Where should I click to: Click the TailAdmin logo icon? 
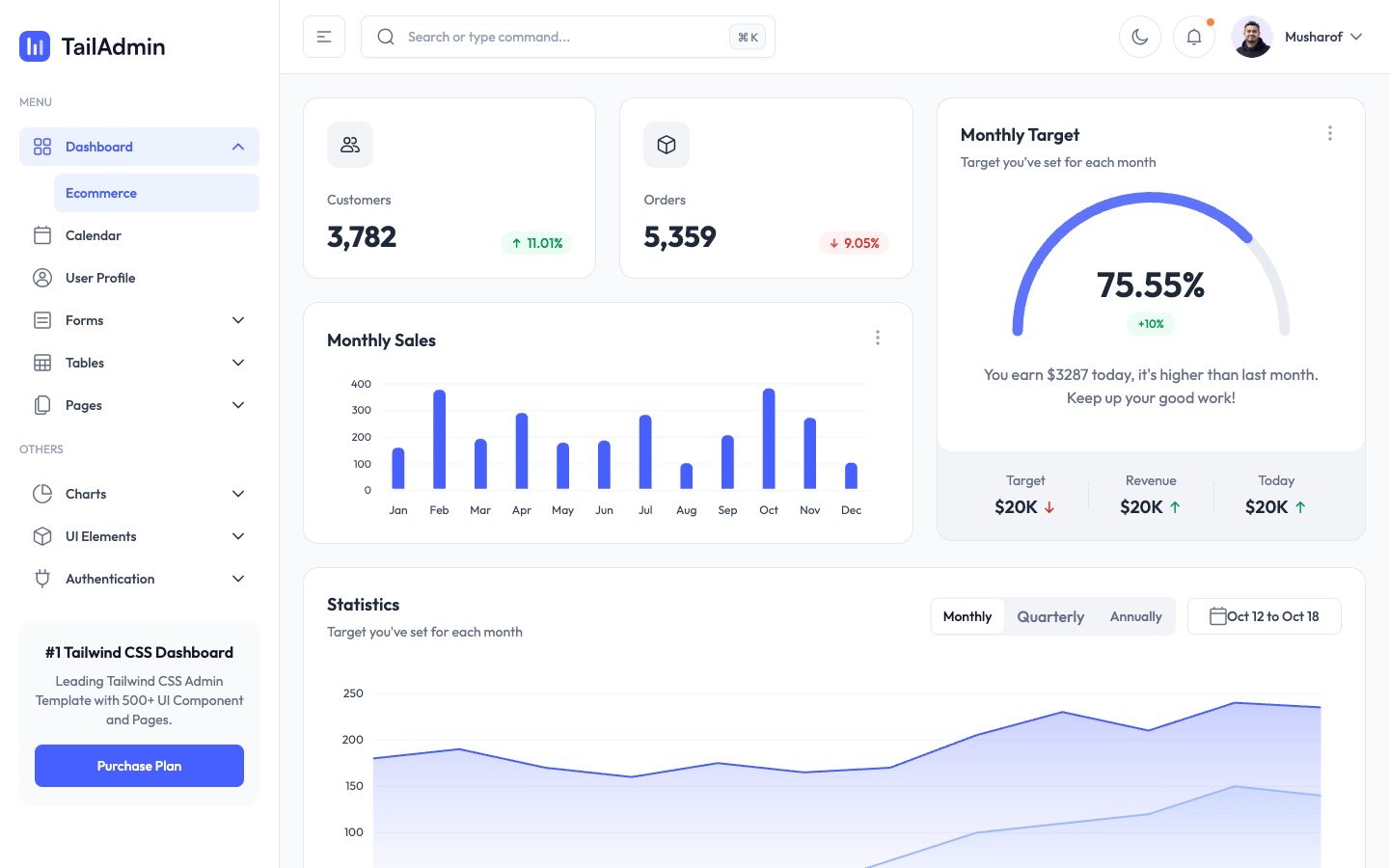(x=35, y=46)
